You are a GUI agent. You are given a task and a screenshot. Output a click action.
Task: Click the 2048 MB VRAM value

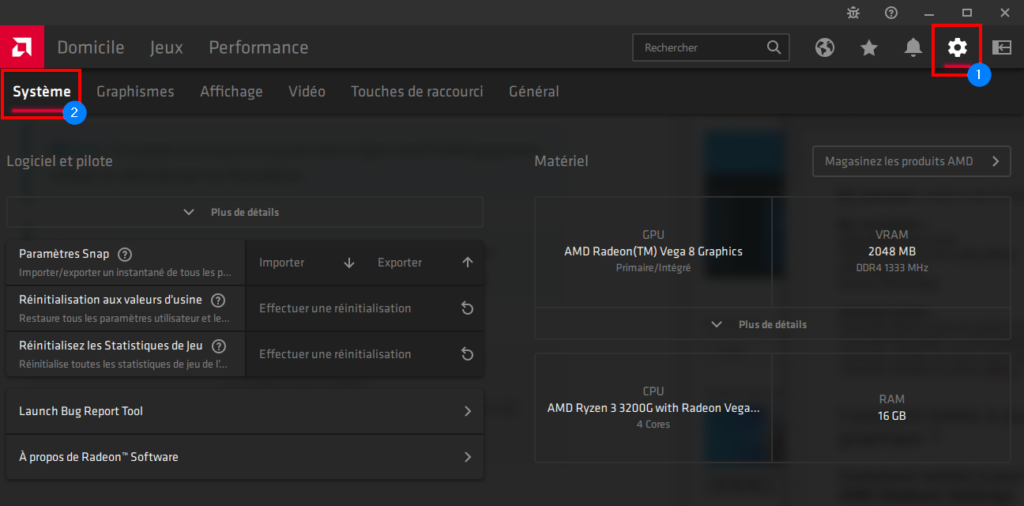891,251
